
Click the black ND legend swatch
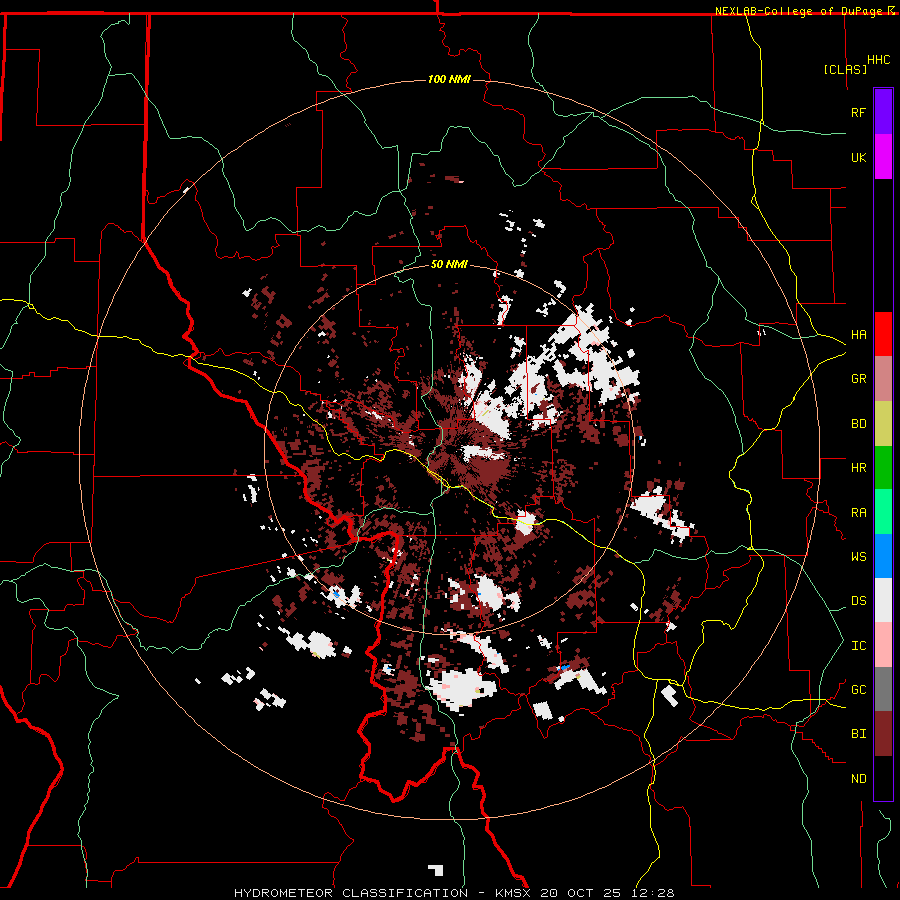pyautogui.click(x=883, y=778)
